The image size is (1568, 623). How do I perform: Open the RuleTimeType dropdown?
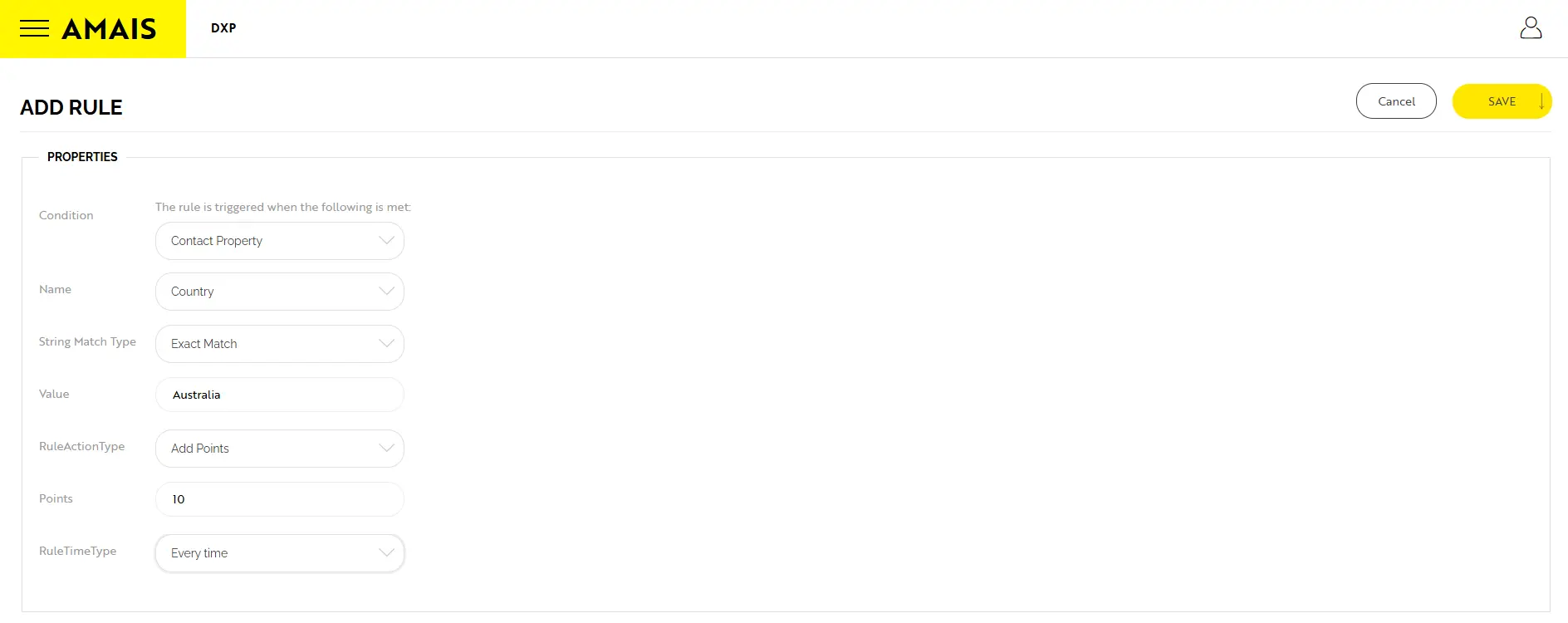(280, 553)
